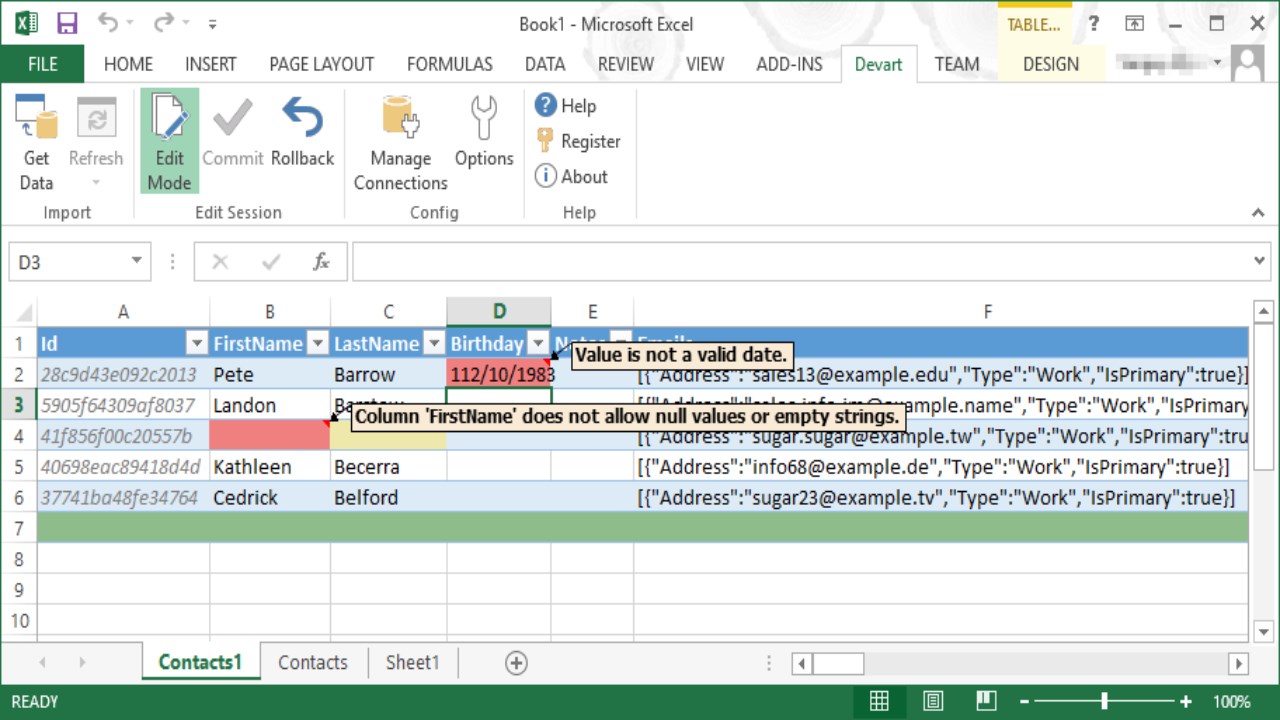Click the Excel Help question mark icon

tap(1094, 23)
